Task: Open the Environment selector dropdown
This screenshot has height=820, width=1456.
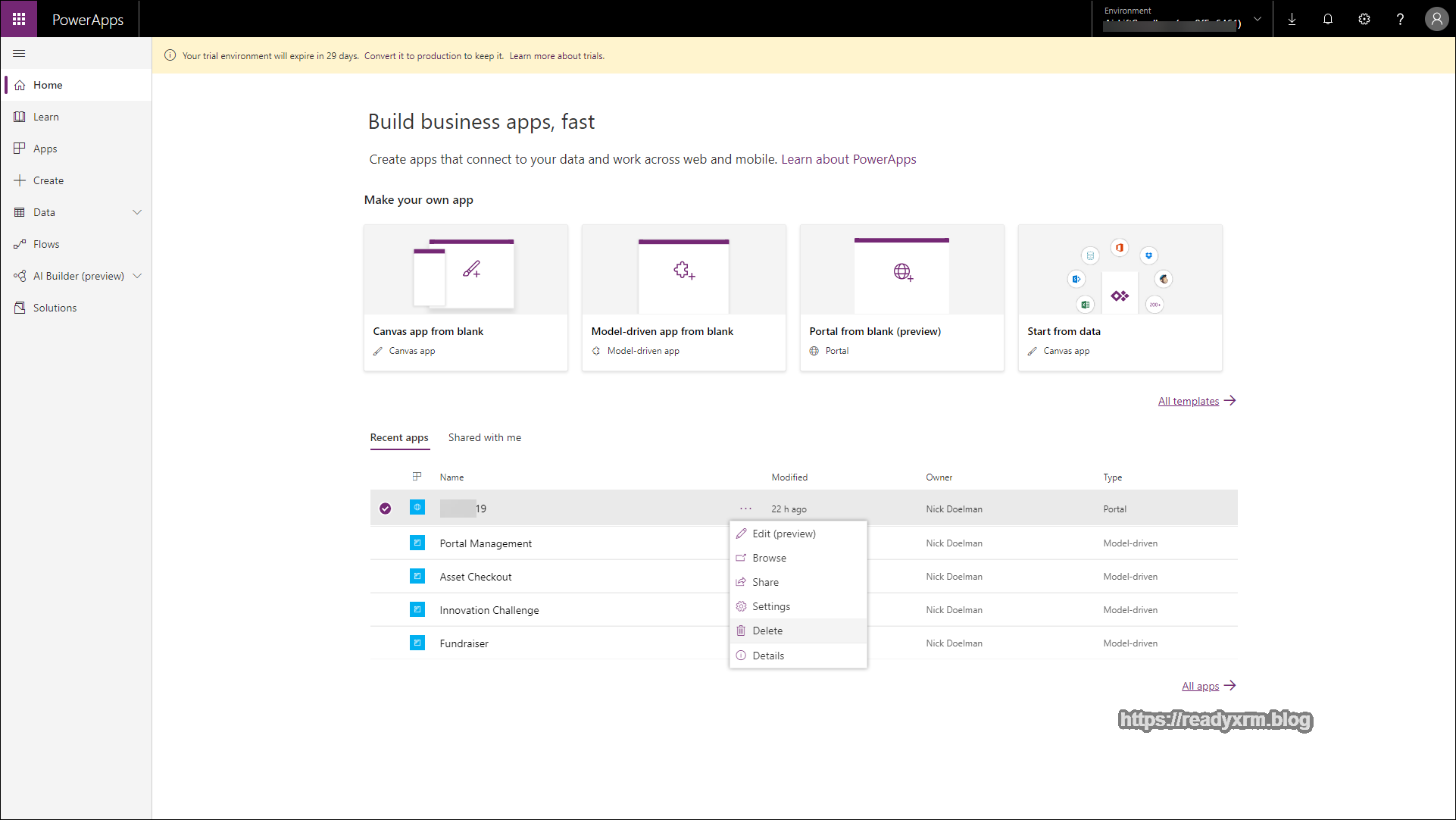Action: click(1257, 20)
